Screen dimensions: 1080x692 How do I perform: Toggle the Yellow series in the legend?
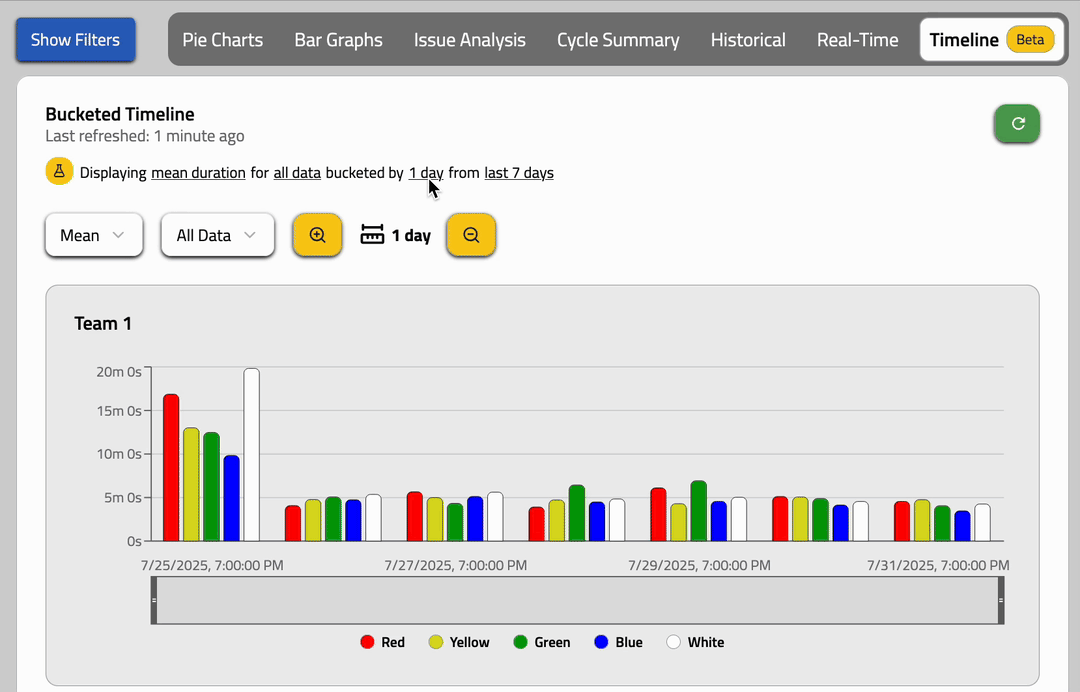[x=458, y=641]
